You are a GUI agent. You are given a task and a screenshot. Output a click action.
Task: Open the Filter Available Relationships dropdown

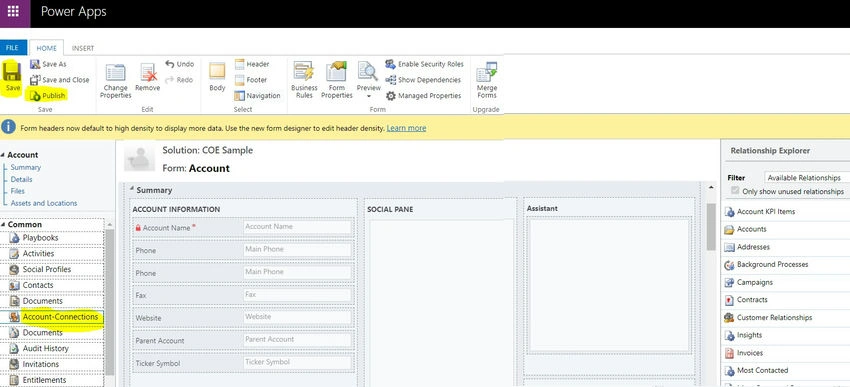click(x=807, y=178)
